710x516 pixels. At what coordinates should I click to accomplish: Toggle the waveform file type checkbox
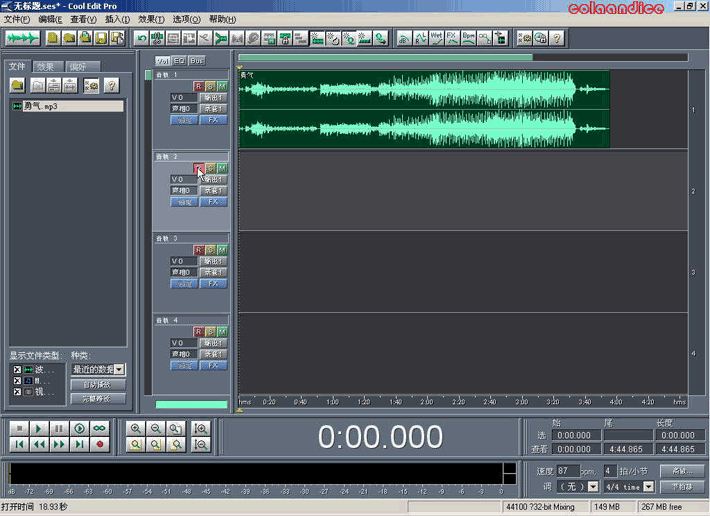click(17, 370)
